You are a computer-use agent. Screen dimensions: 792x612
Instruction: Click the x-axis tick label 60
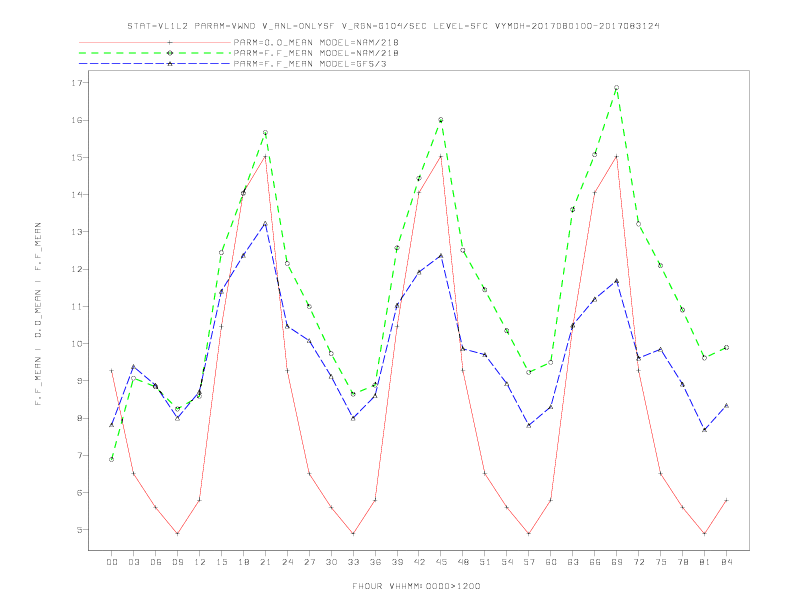[551, 562]
